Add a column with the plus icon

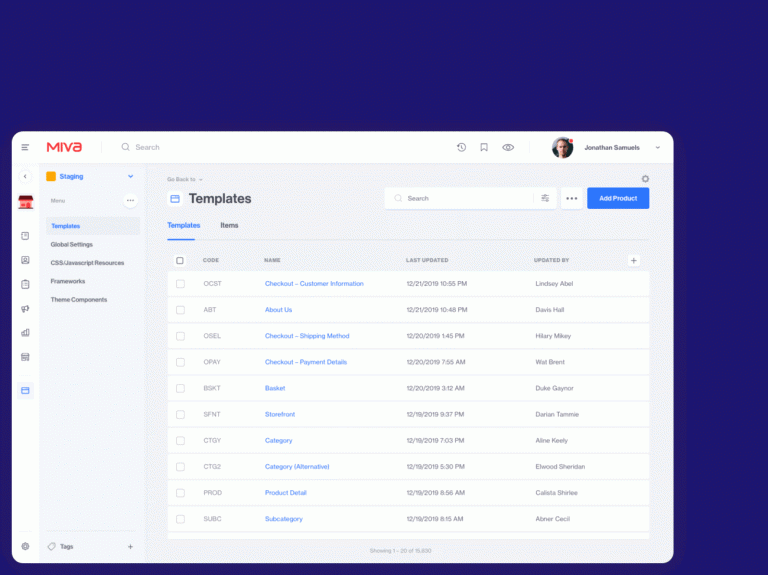[x=633, y=260]
